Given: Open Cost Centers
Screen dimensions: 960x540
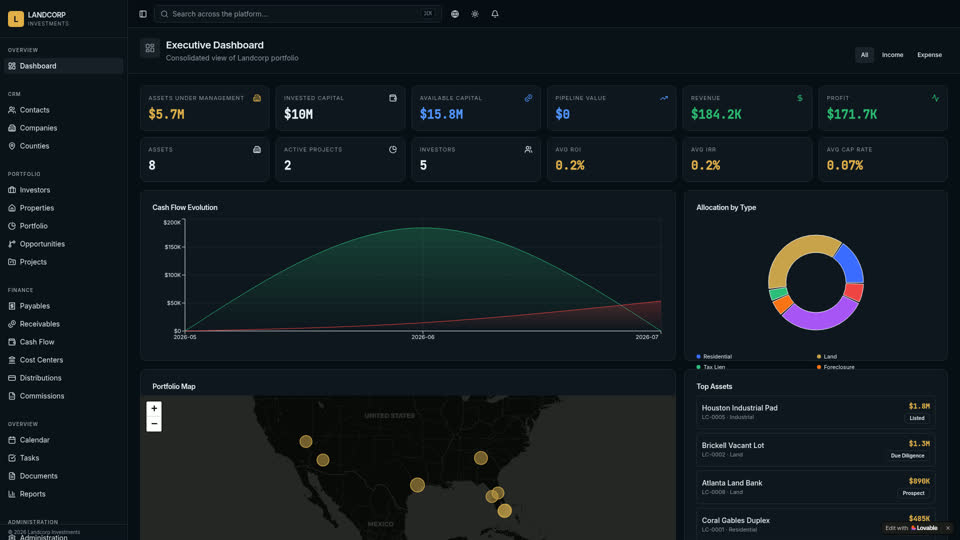Looking at the screenshot, I should click(64, 360).
